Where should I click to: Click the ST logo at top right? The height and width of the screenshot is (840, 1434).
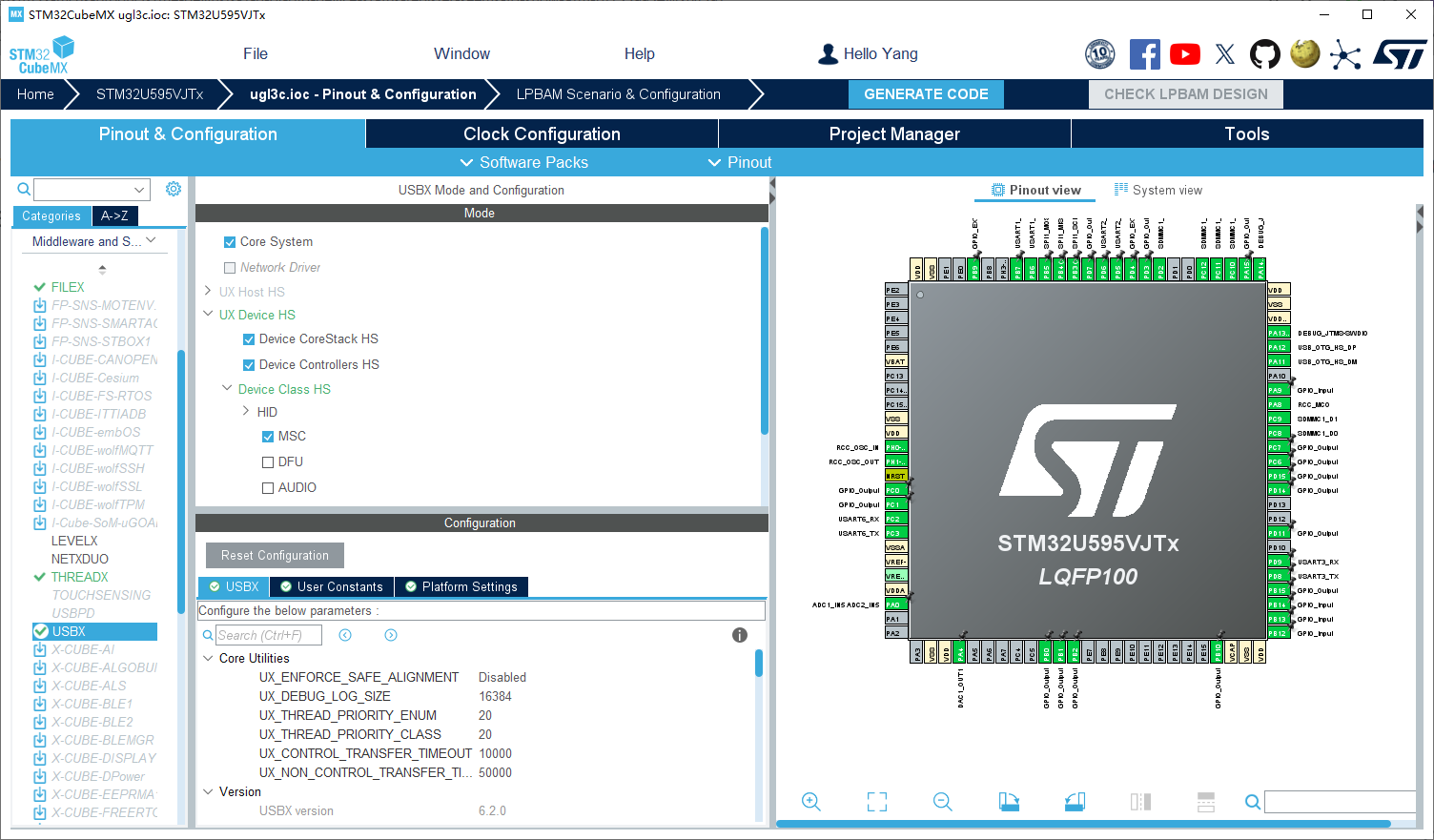(x=1401, y=54)
